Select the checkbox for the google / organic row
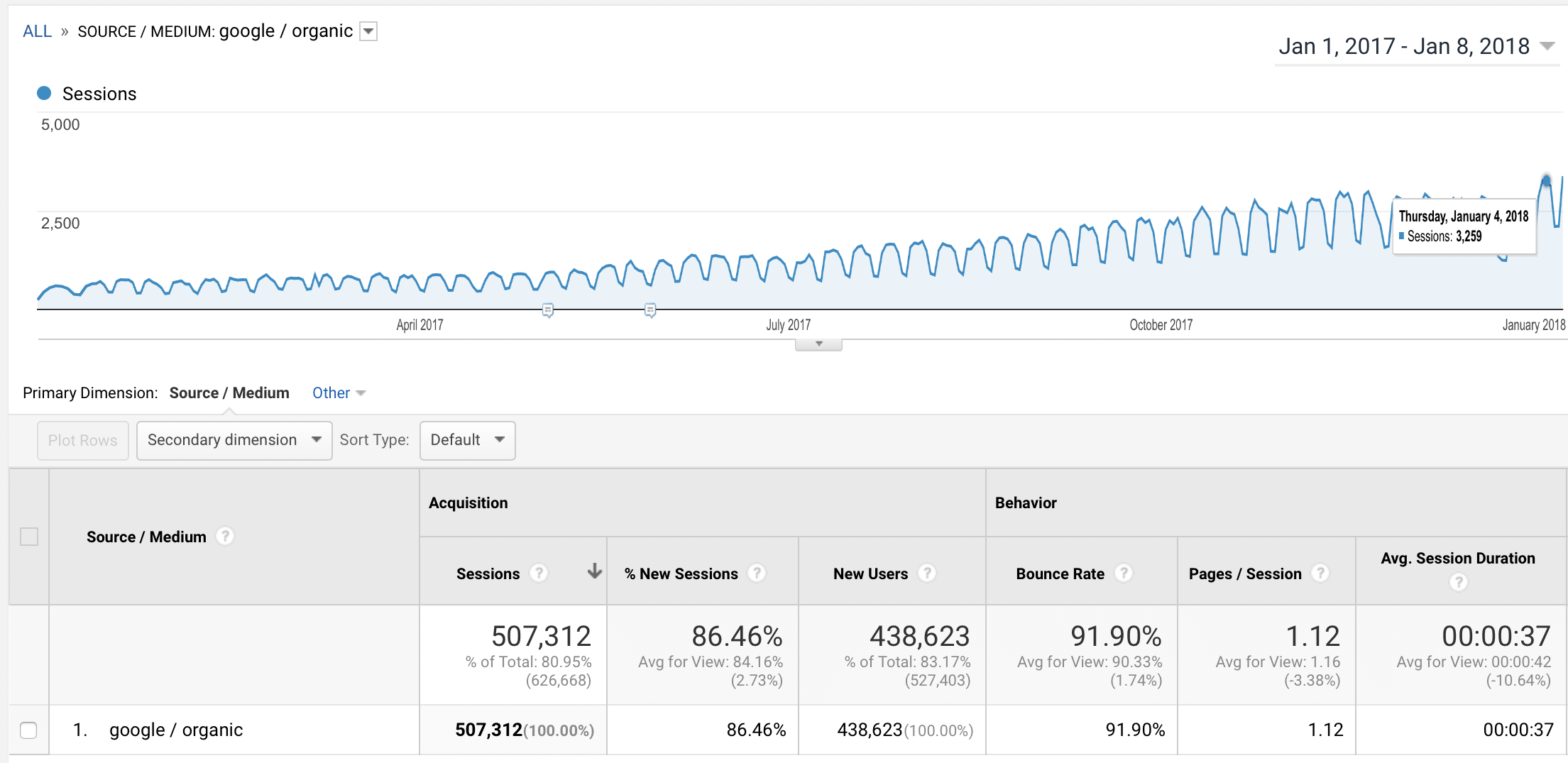 pyautogui.click(x=29, y=730)
